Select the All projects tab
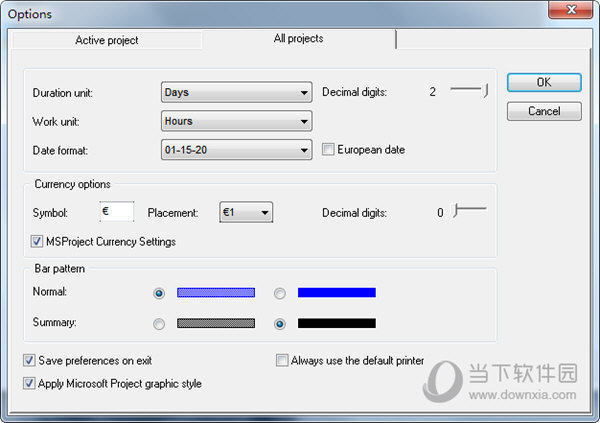 [299, 39]
